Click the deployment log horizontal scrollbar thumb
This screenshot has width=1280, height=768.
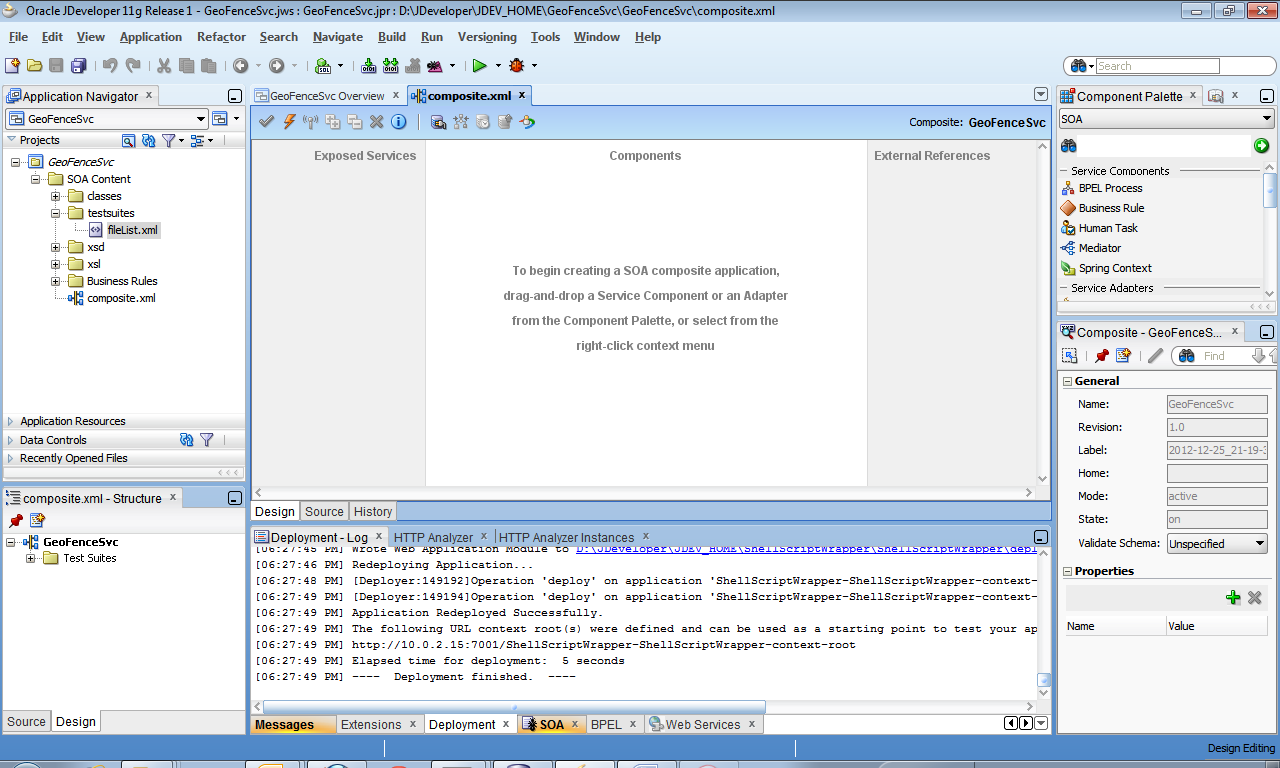(514, 707)
